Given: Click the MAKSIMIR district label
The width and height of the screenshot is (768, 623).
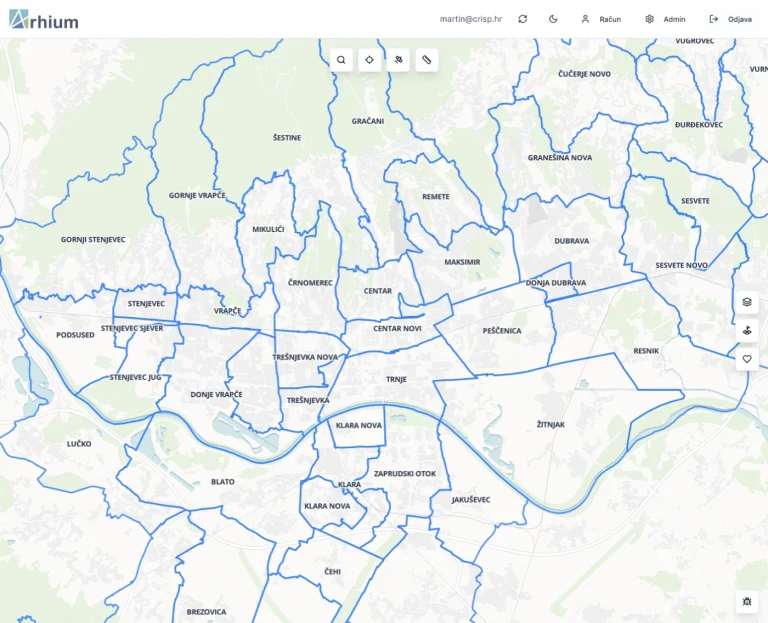Looking at the screenshot, I should click(462, 262).
